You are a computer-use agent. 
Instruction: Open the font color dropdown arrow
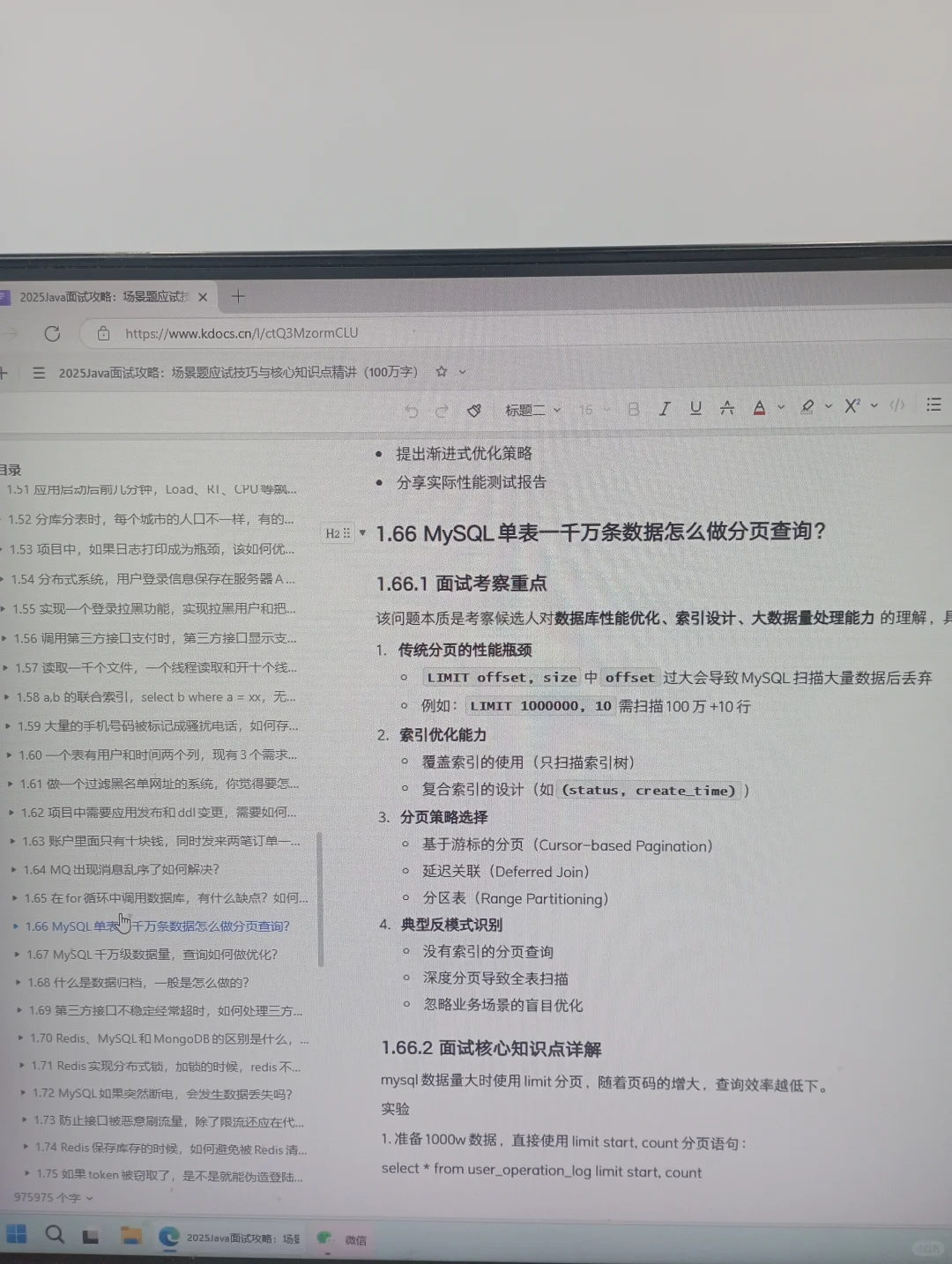[781, 407]
